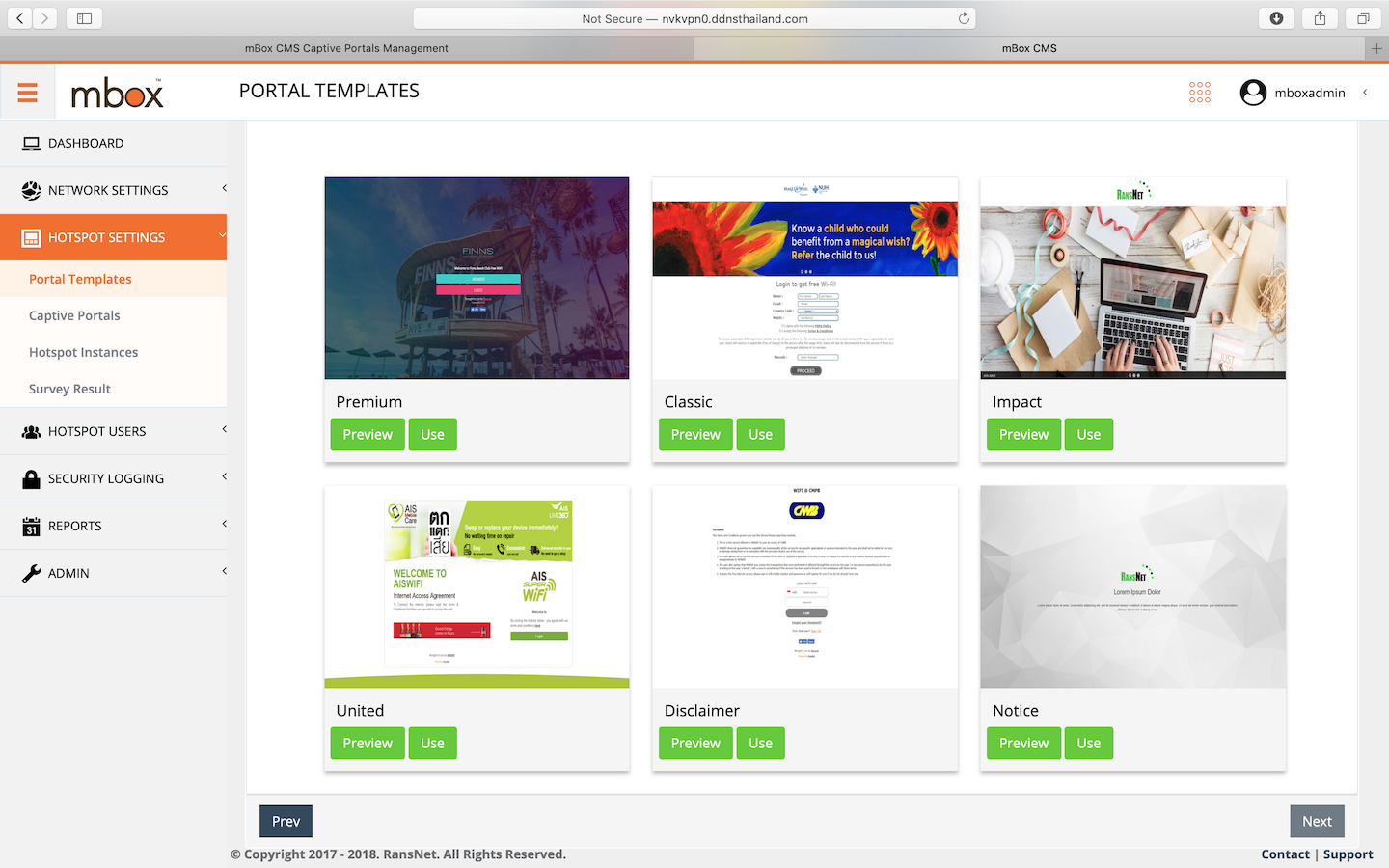
Task: Switch to the mBox CMS tab
Action: pos(1029,48)
